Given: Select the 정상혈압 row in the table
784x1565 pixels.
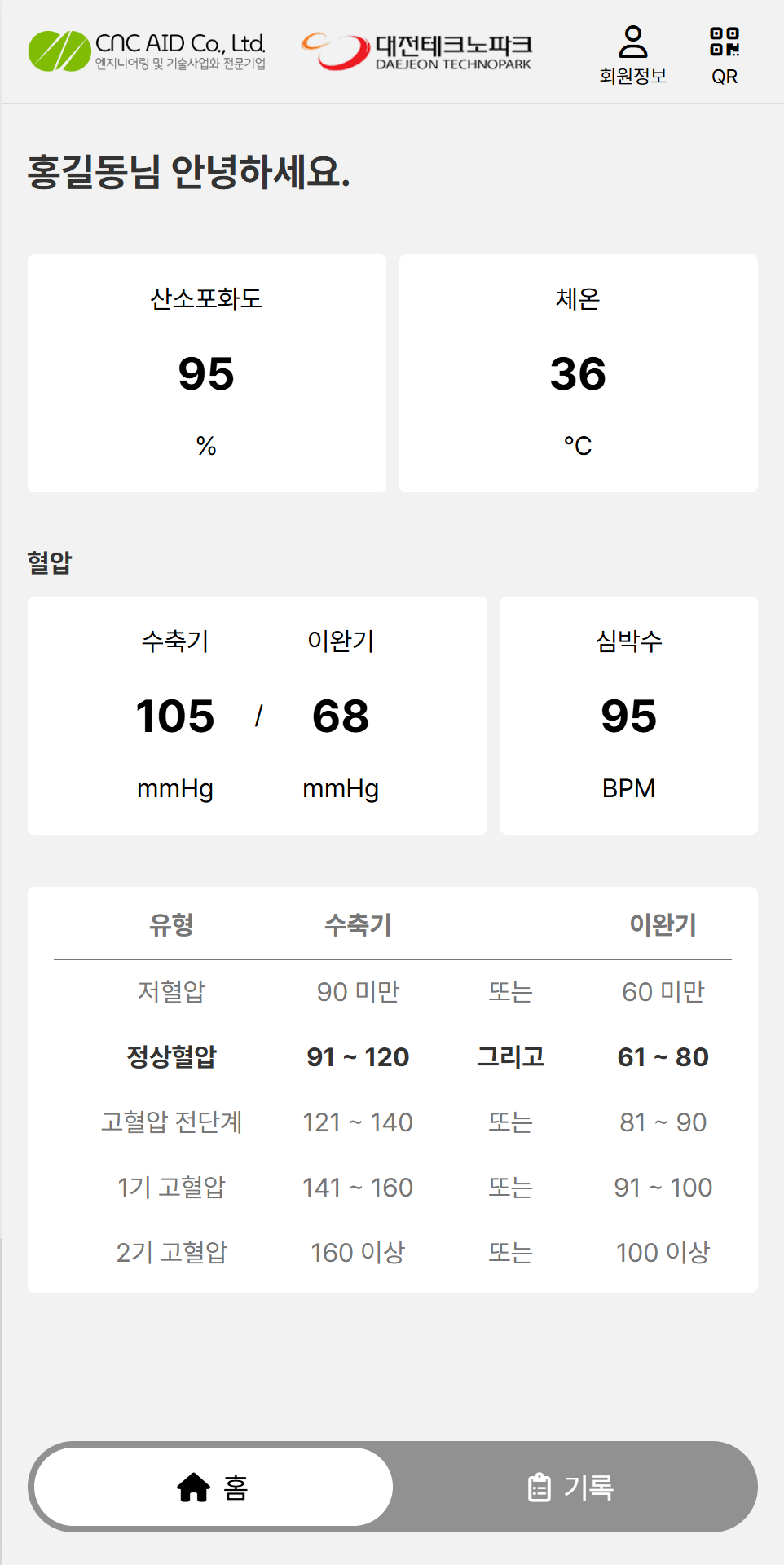Looking at the screenshot, I should tap(391, 1057).
